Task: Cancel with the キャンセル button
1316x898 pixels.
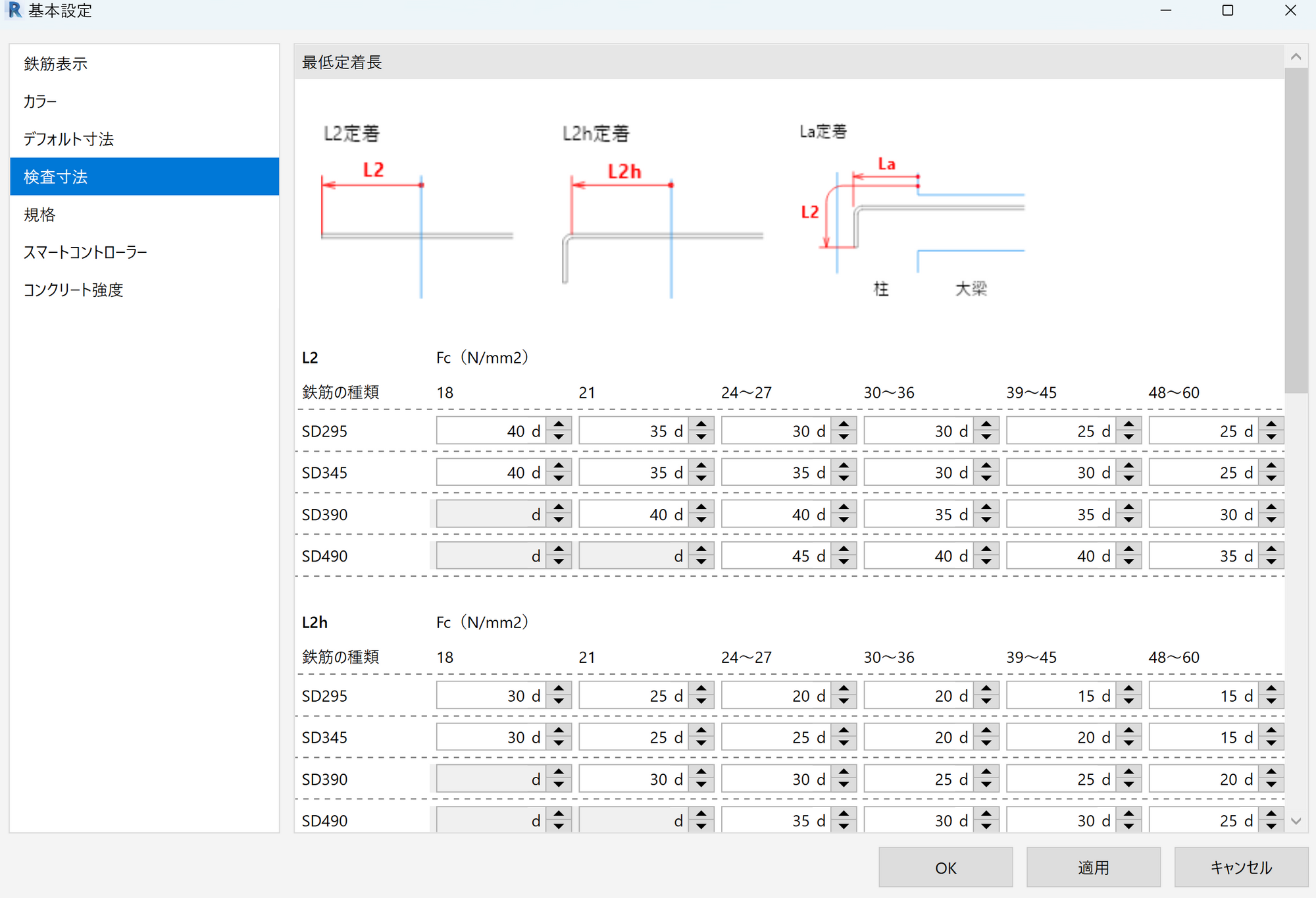Action: click(1240, 867)
